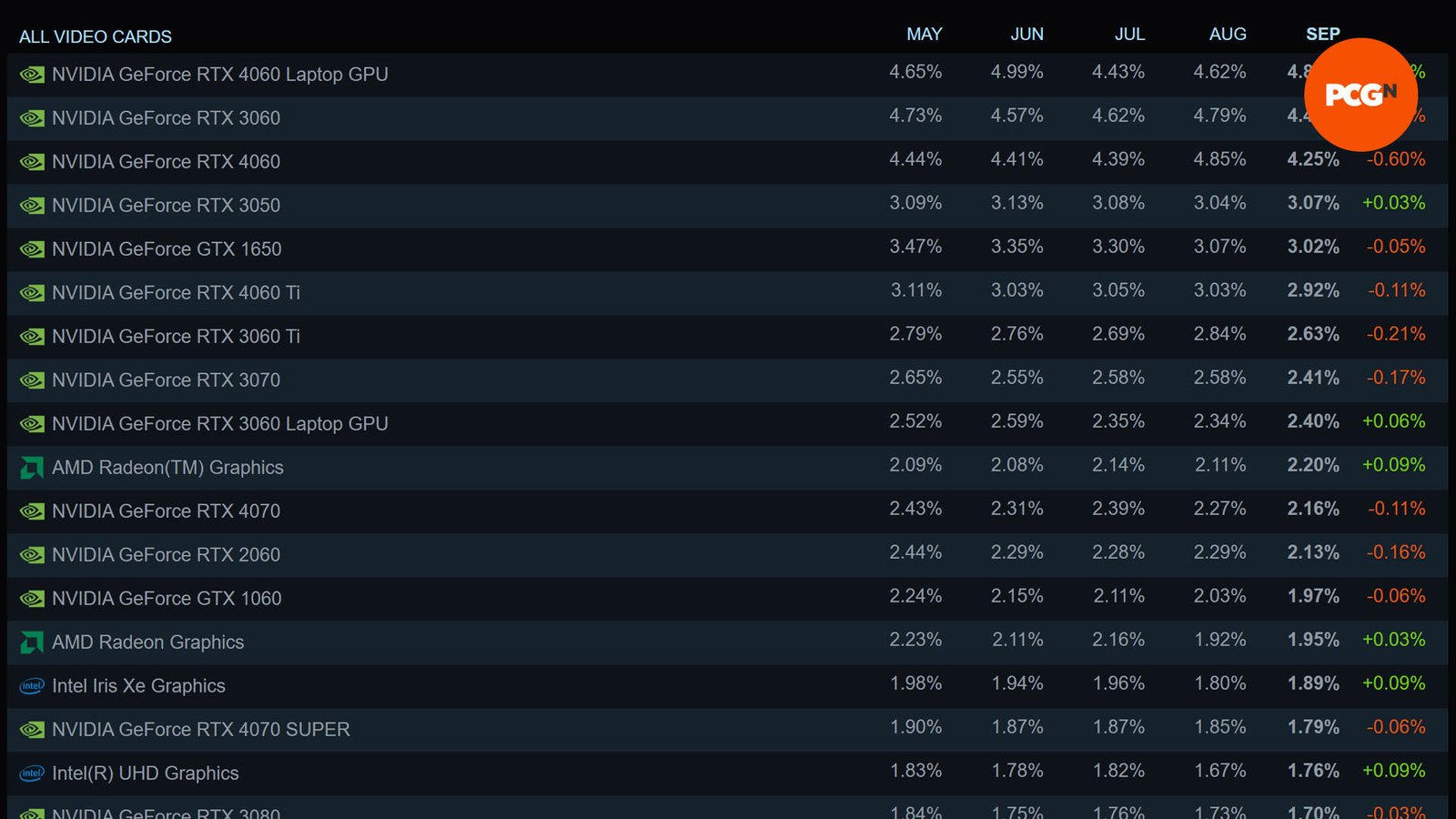
Task: Click the orange PCGN logo badge
Action: coord(1360,95)
